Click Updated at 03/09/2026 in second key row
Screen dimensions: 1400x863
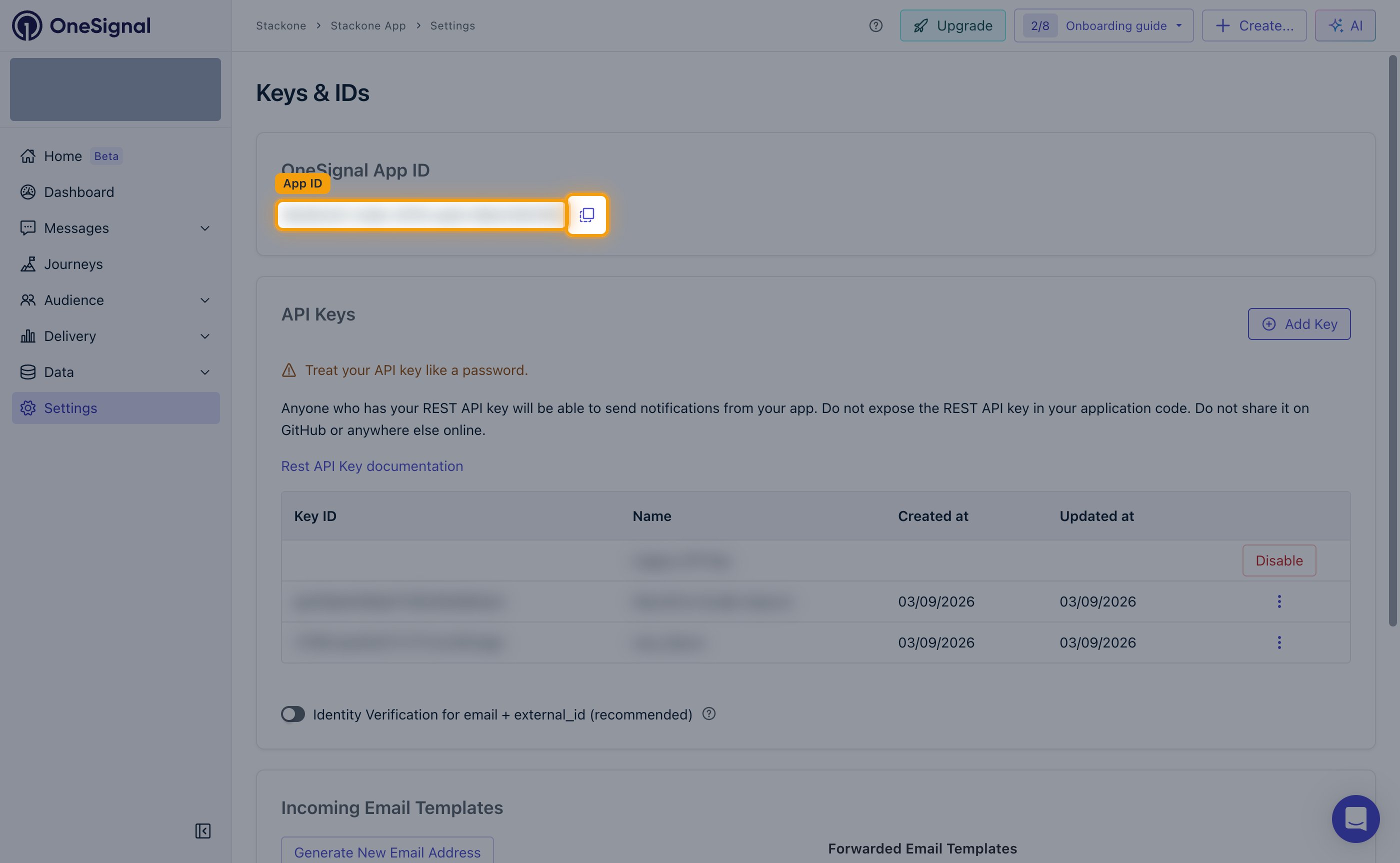tap(1097, 601)
